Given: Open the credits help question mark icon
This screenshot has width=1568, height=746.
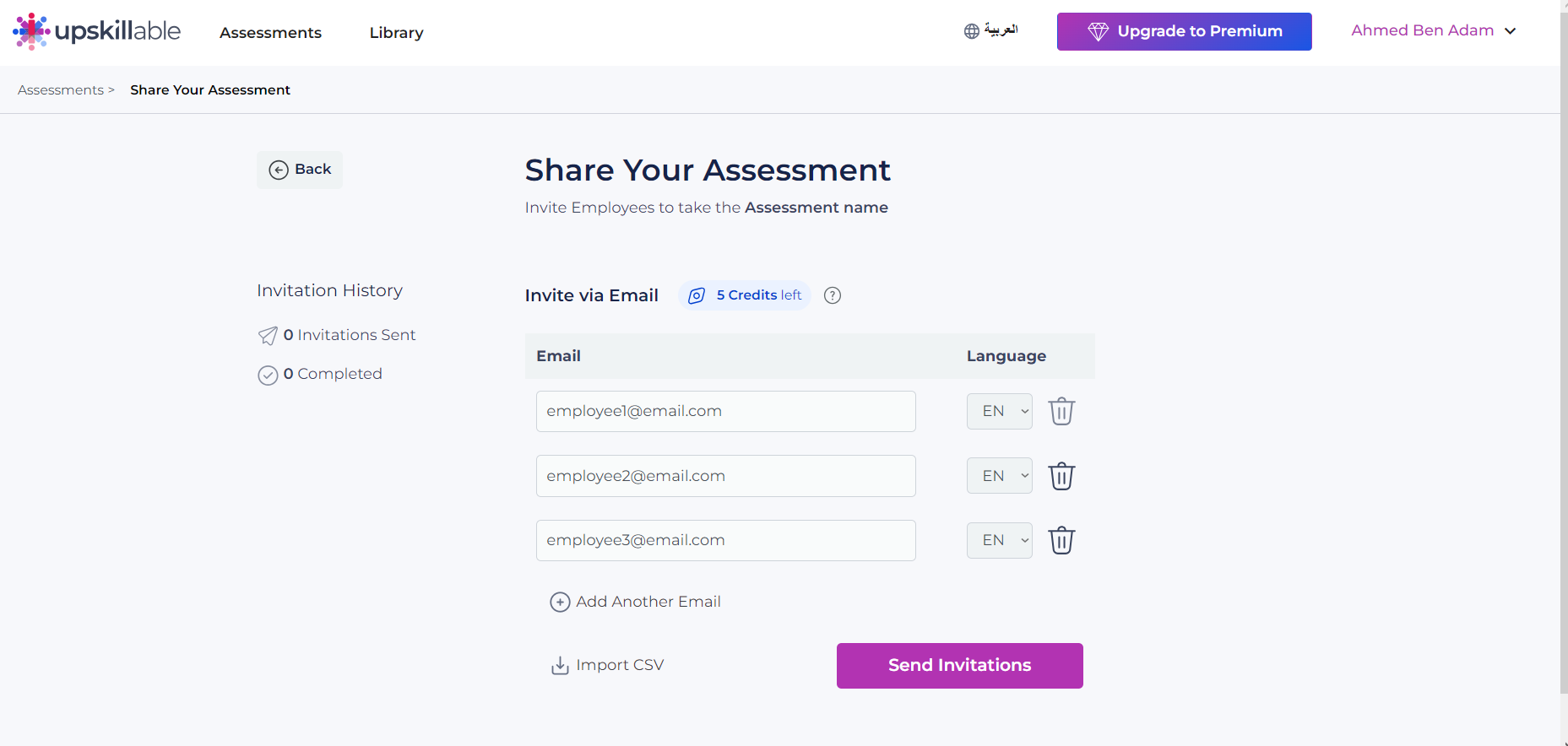Looking at the screenshot, I should coord(833,295).
